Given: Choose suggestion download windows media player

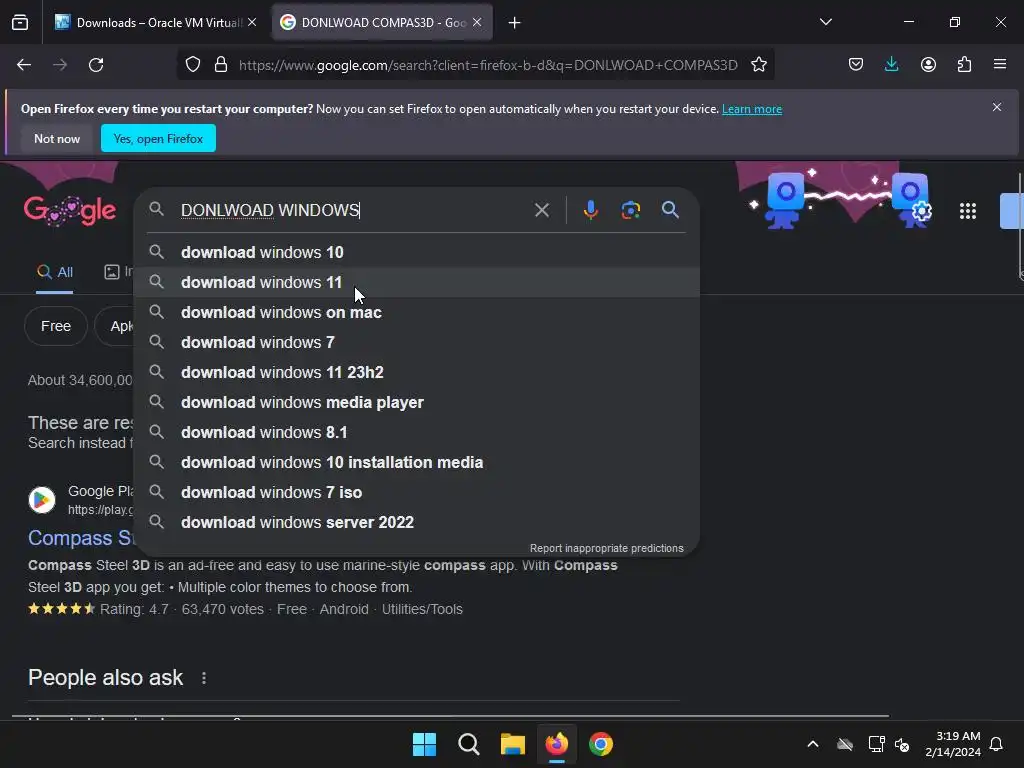Looking at the screenshot, I should click(x=417, y=402).
